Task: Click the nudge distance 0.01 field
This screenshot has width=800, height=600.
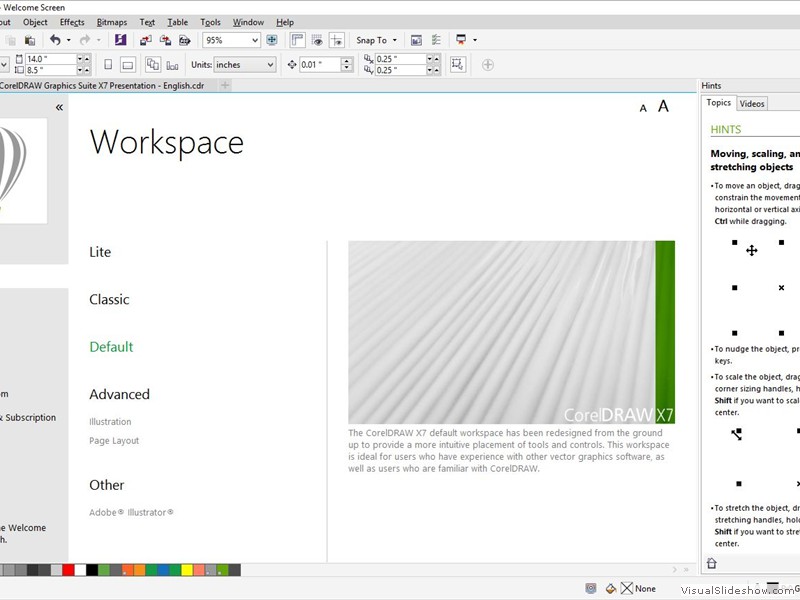Action: (320, 65)
